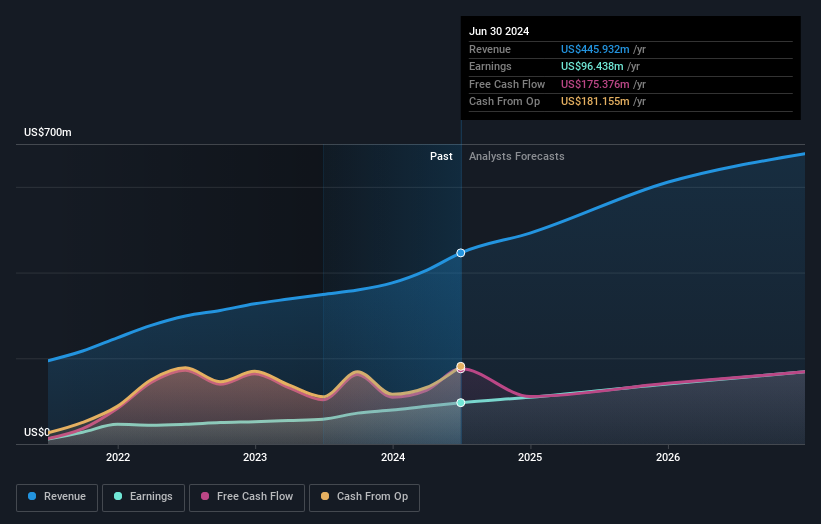This screenshot has height=524, width=821.
Task: Click the Analysts Forecasts label
Action: (517, 157)
